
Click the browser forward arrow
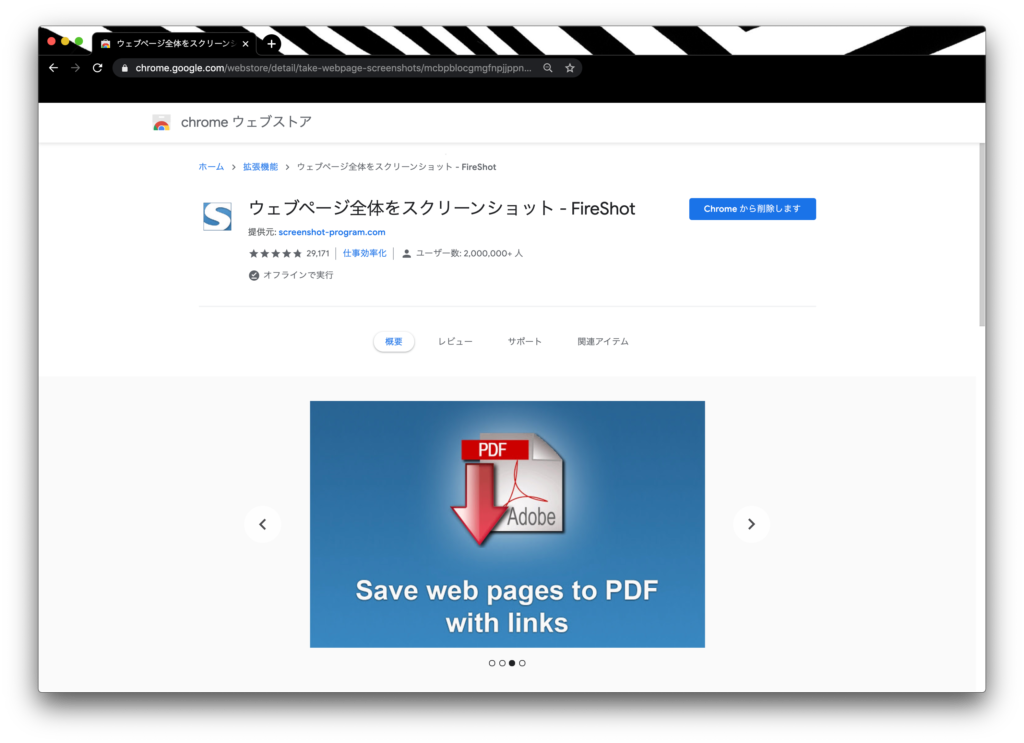[x=76, y=68]
